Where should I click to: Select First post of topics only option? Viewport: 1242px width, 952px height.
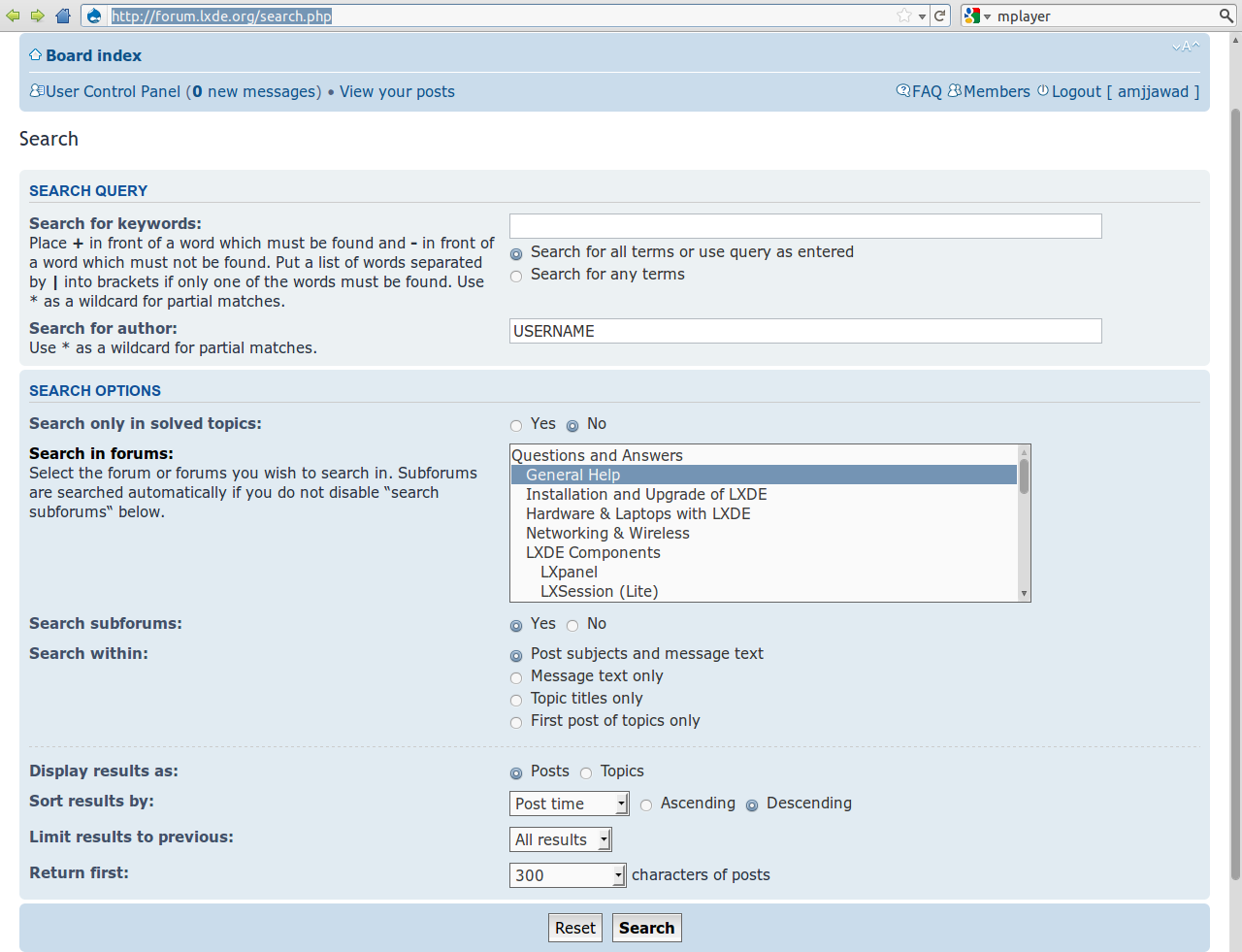[x=516, y=723]
